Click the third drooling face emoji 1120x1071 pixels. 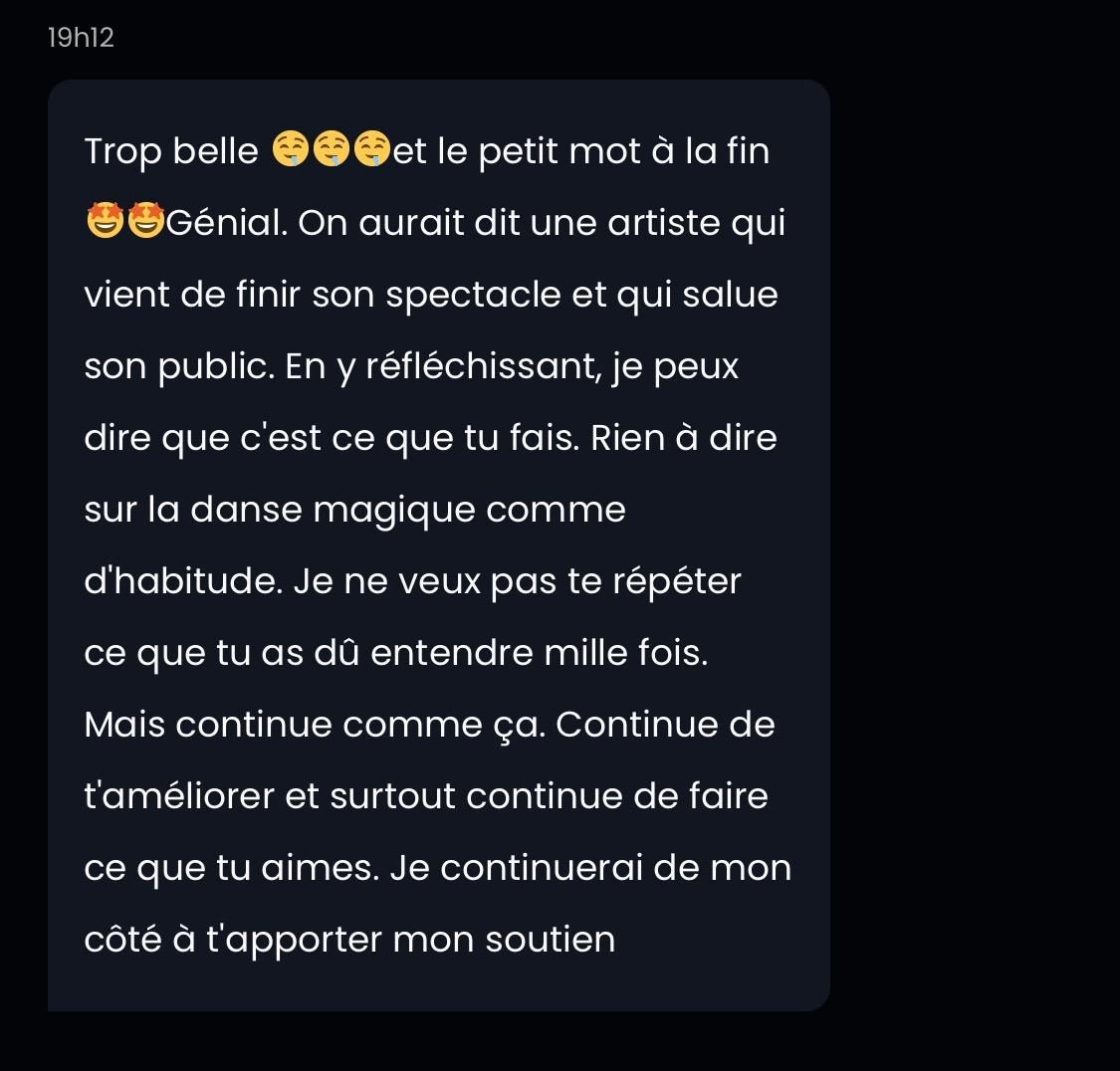pyautogui.click(x=372, y=149)
